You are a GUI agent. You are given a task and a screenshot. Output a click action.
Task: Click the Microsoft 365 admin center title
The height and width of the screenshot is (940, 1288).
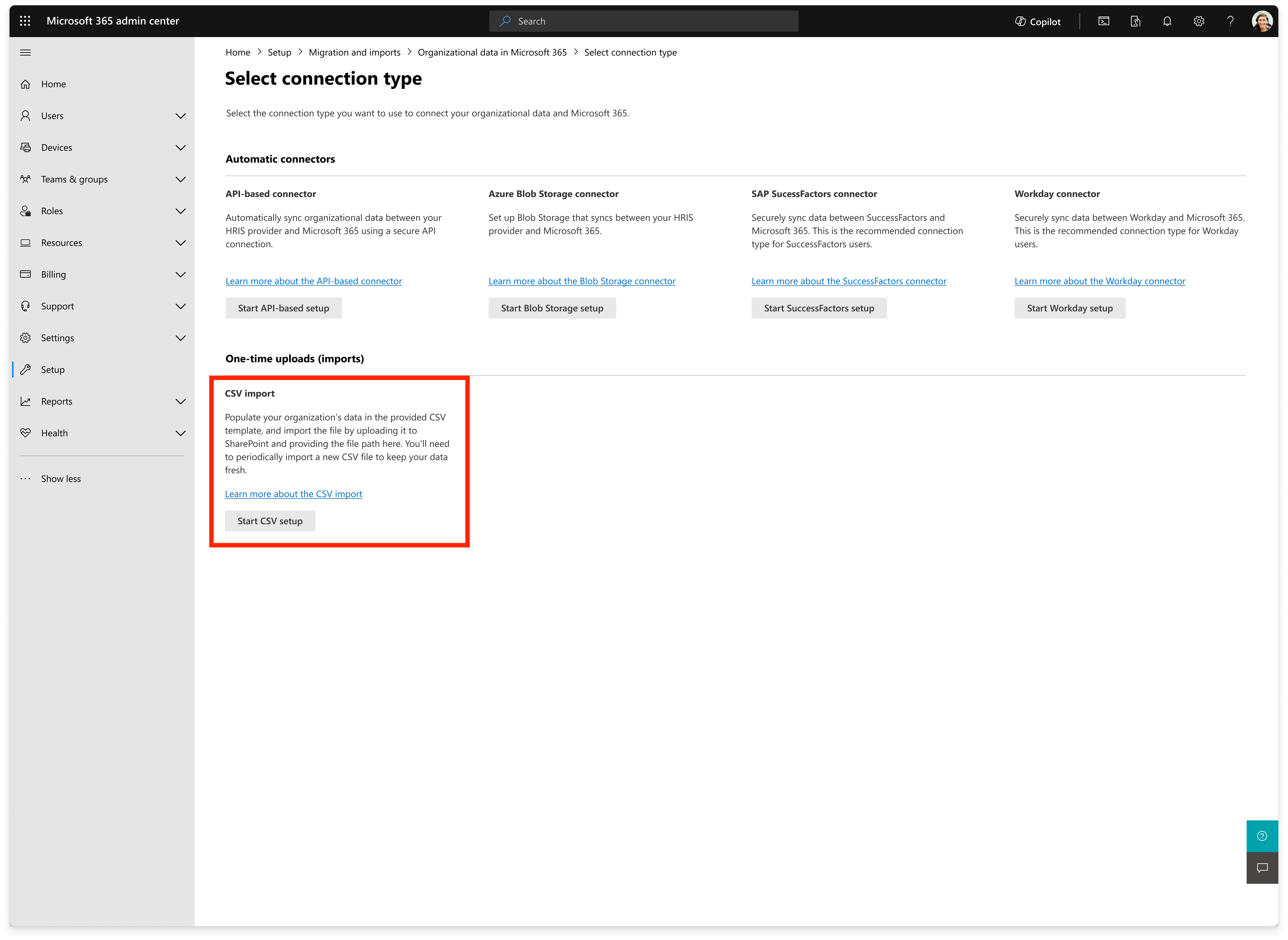pyautogui.click(x=113, y=21)
